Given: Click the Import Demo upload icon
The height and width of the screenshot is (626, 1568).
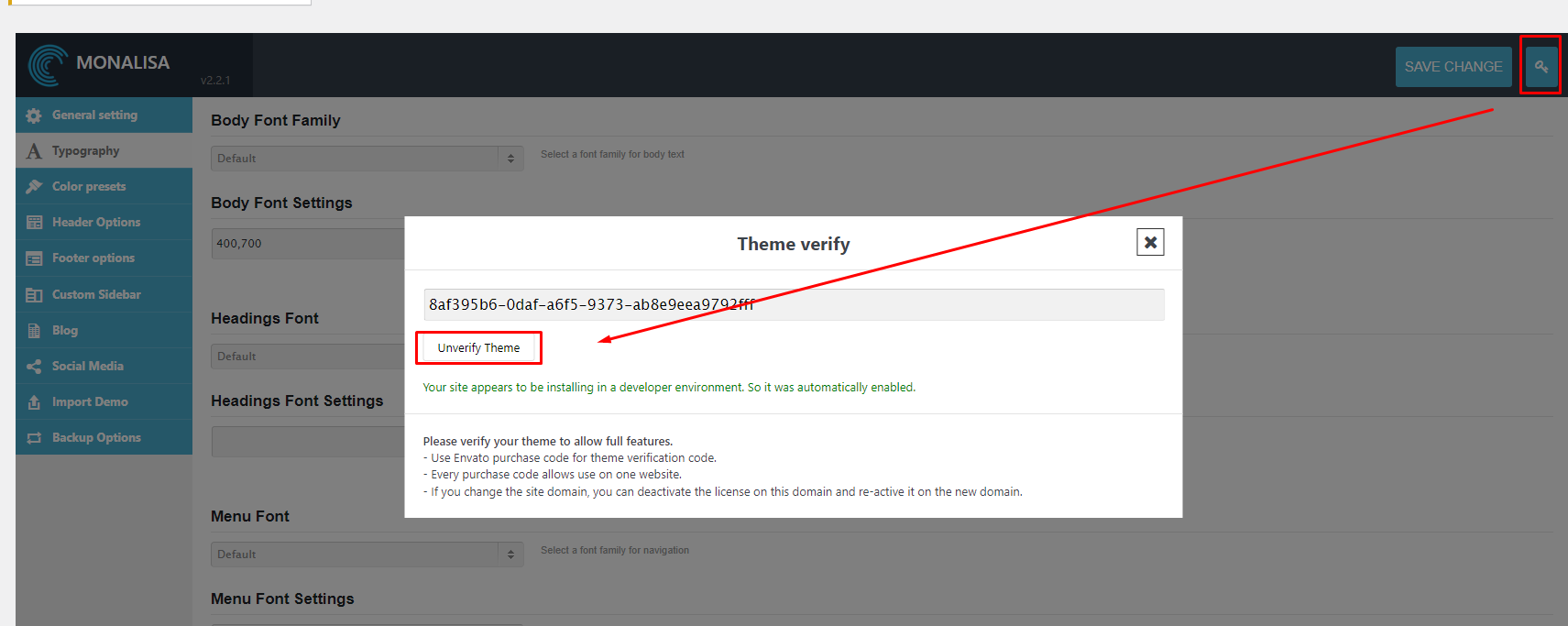Looking at the screenshot, I should [x=34, y=401].
